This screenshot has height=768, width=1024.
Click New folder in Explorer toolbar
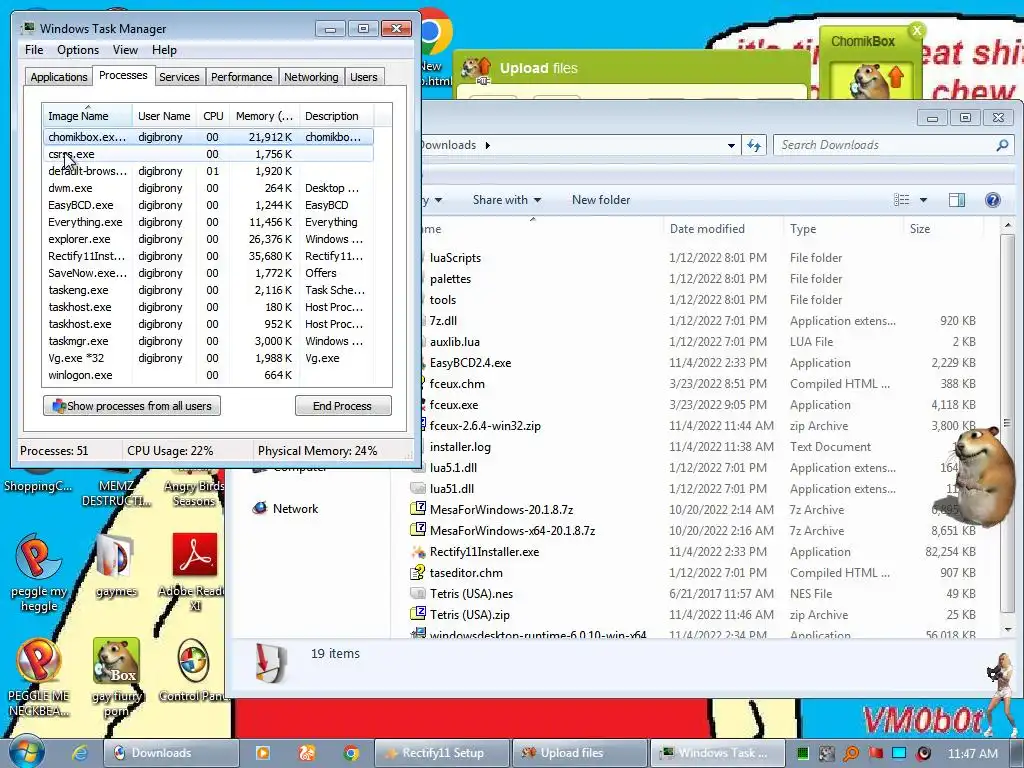[601, 200]
